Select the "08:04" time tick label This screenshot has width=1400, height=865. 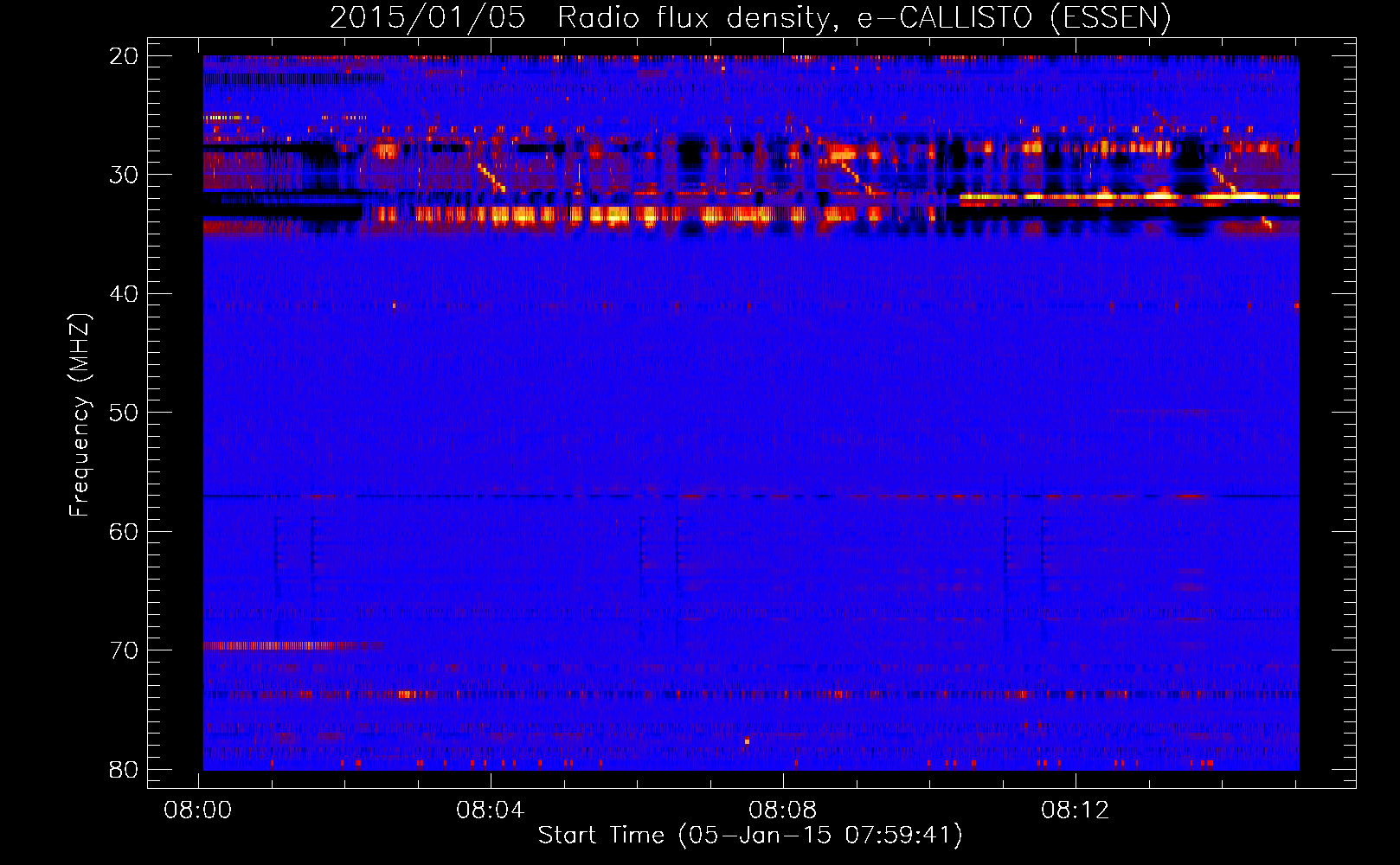click(491, 811)
